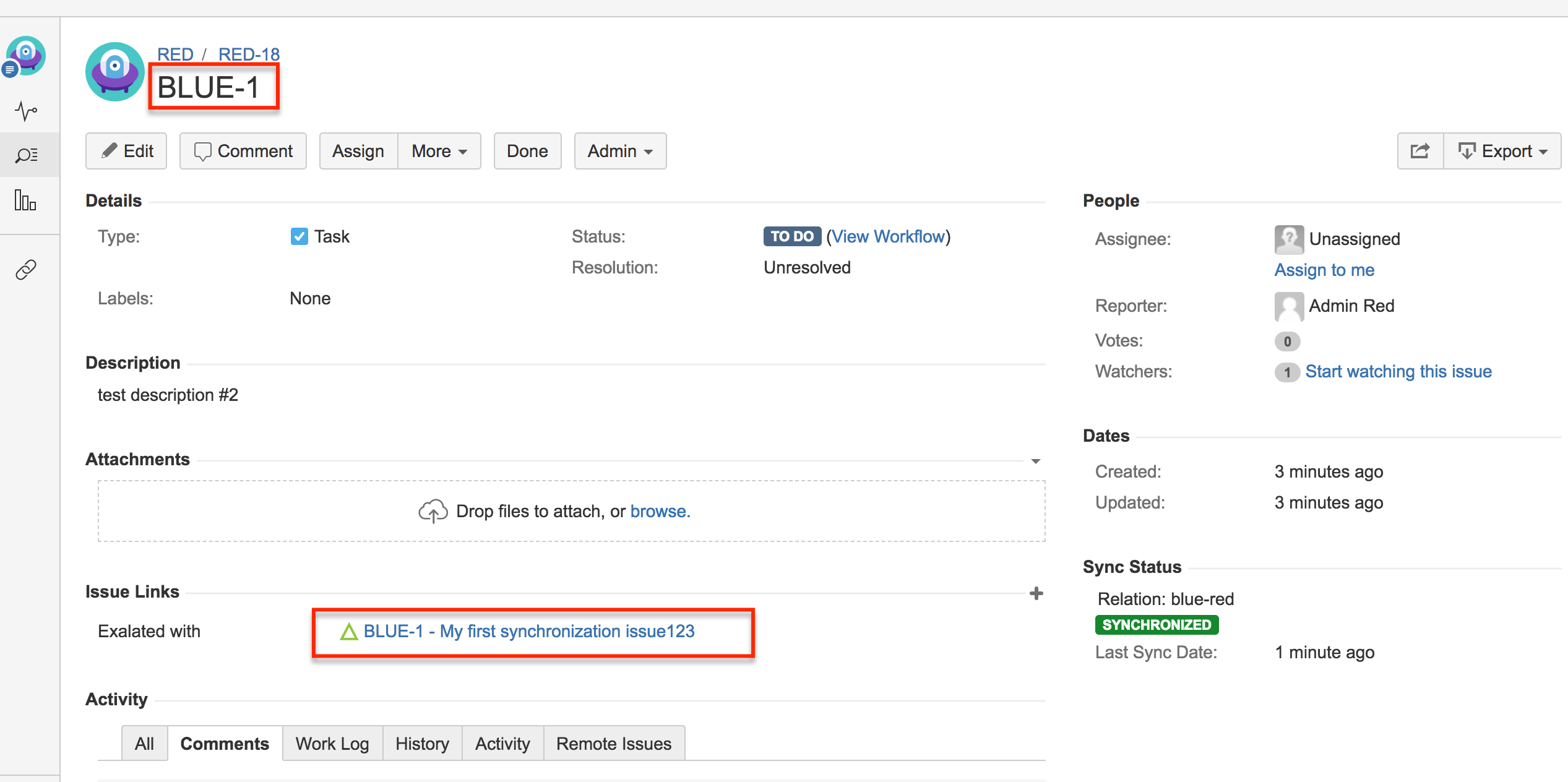Open the Admin dropdown menu
1568x782 pixels.
coord(620,151)
